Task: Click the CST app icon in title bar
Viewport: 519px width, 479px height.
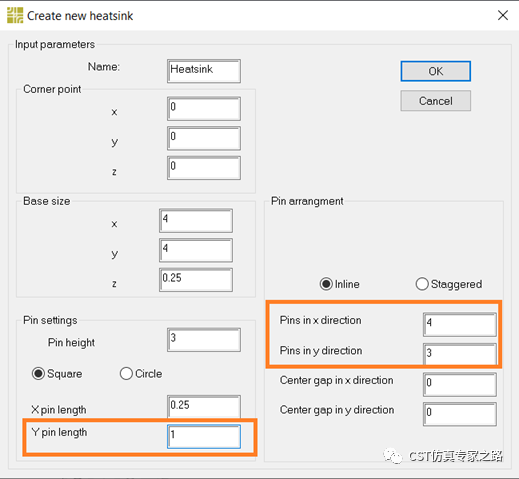Action: point(15,16)
